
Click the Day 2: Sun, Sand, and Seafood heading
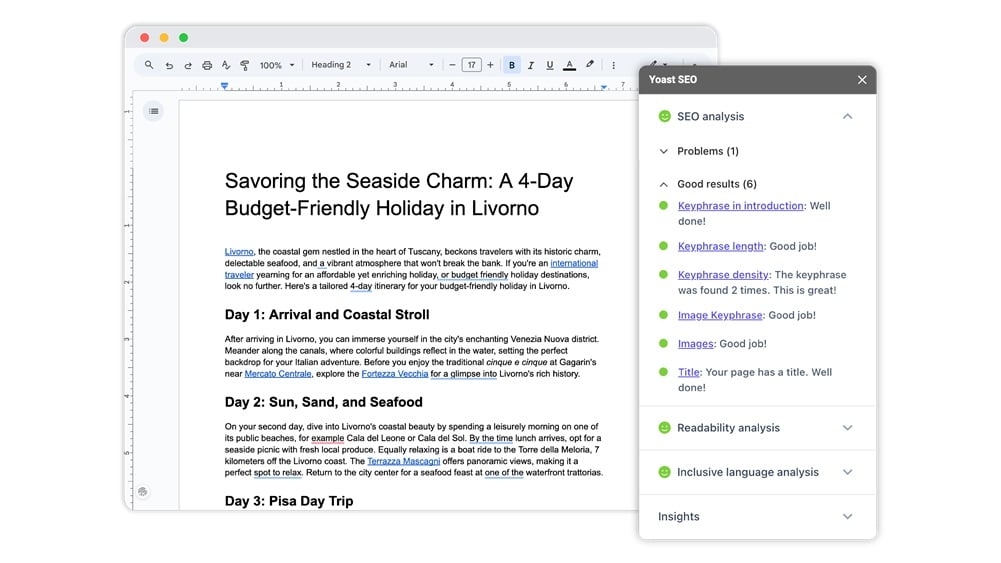point(324,402)
